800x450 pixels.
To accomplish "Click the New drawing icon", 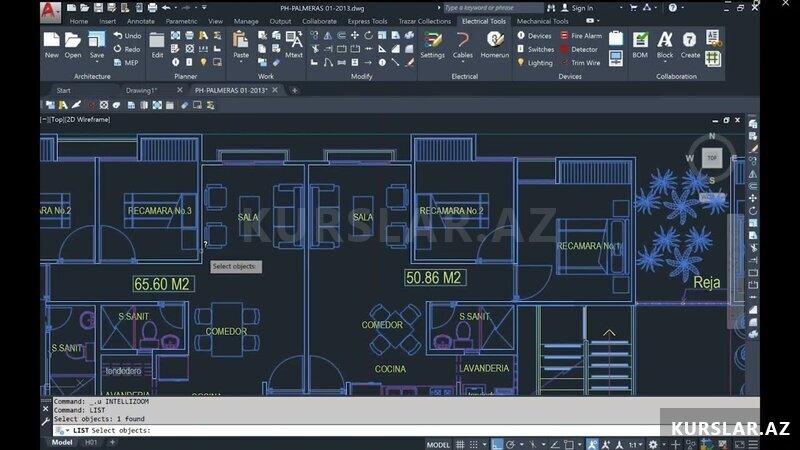I will (51, 40).
